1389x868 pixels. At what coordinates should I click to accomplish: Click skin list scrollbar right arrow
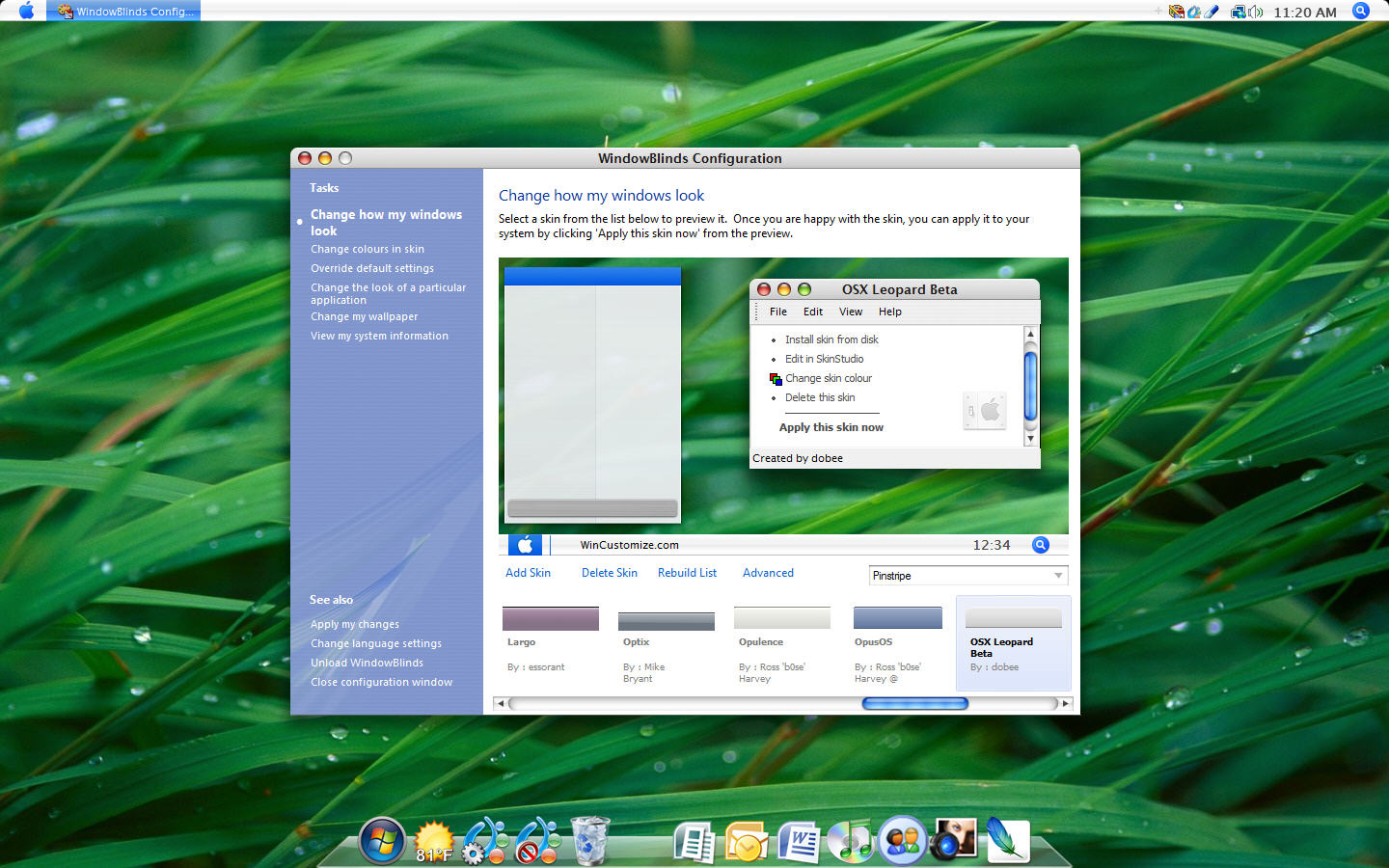point(1065,703)
